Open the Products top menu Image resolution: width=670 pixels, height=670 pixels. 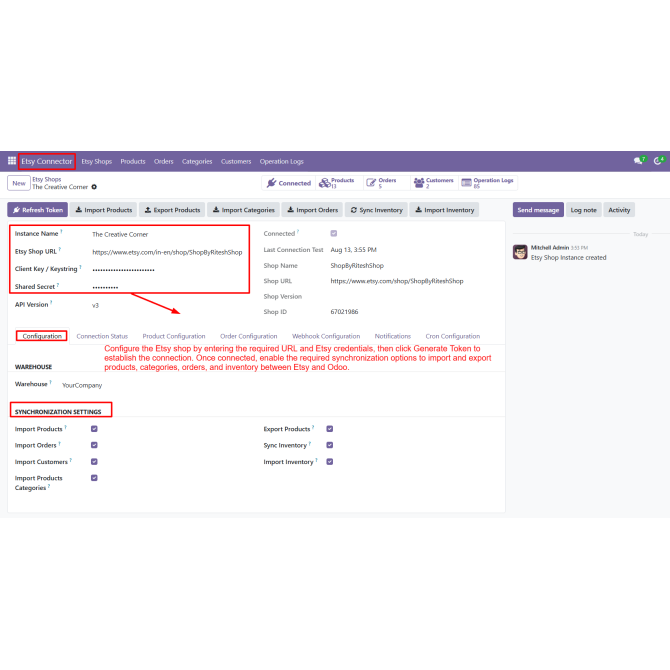click(133, 161)
